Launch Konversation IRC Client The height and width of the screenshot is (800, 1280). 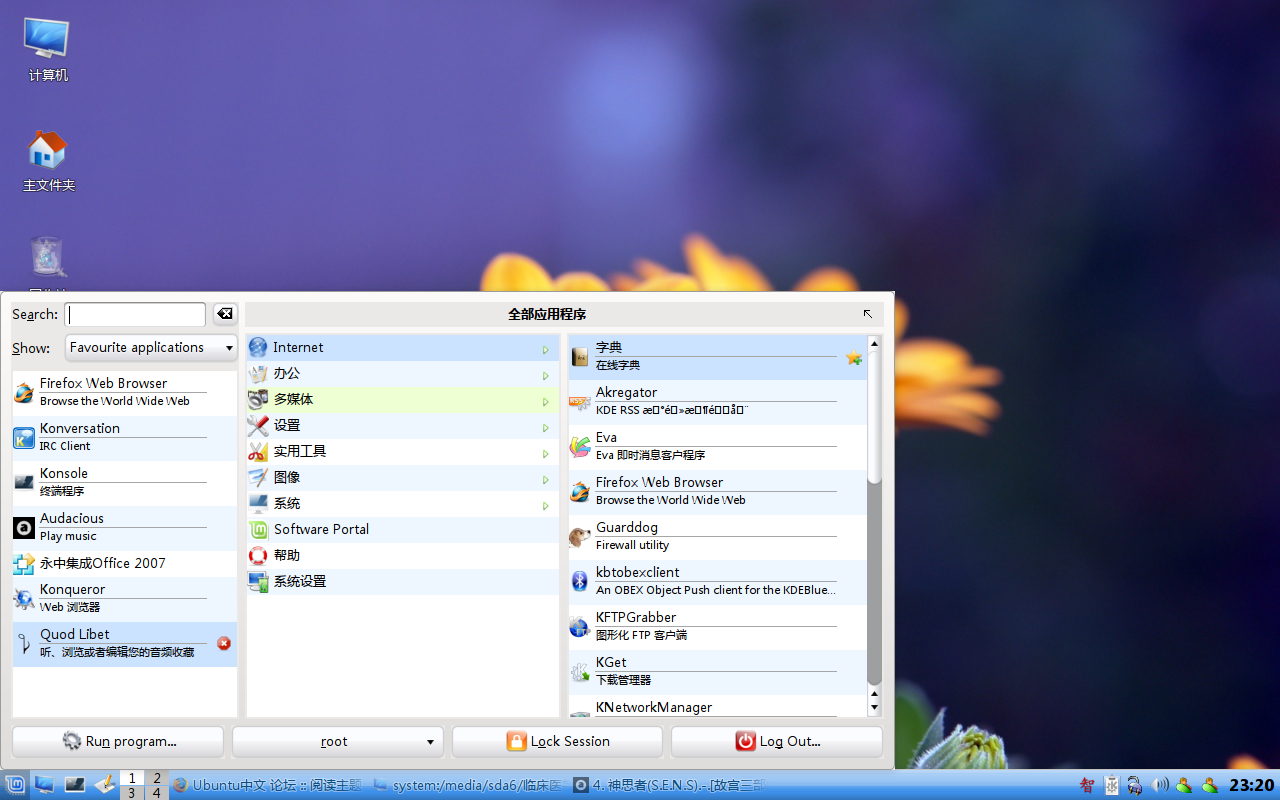point(125,437)
